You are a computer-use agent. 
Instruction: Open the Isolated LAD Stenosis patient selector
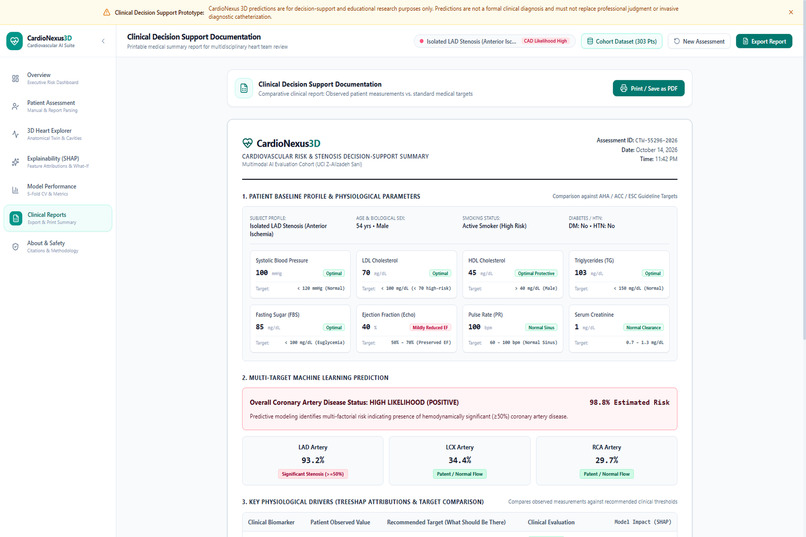click(494, 41)
